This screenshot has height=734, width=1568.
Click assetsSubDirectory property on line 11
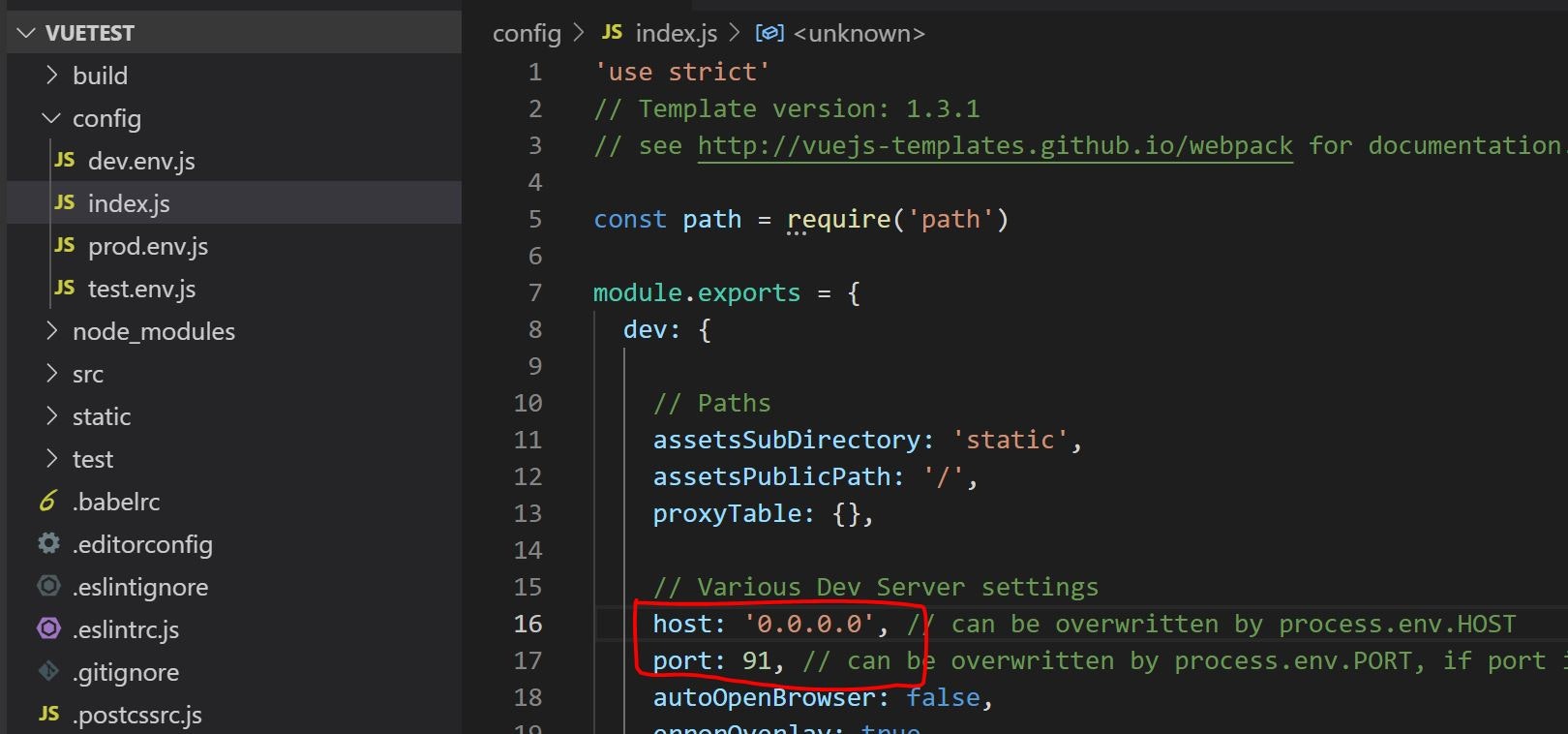(x=786, y=440)
